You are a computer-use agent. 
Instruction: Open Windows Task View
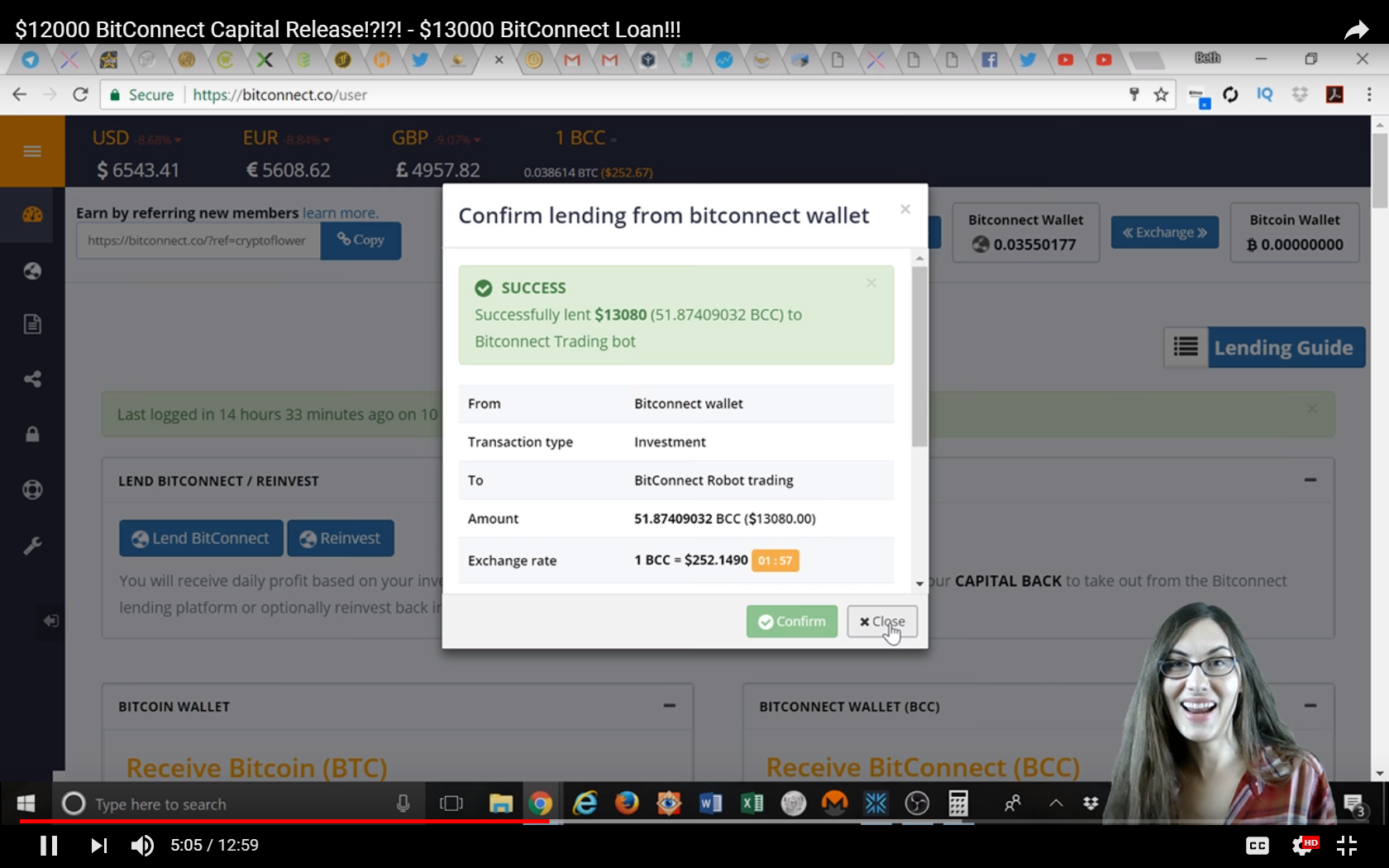[x=451, y=803]
